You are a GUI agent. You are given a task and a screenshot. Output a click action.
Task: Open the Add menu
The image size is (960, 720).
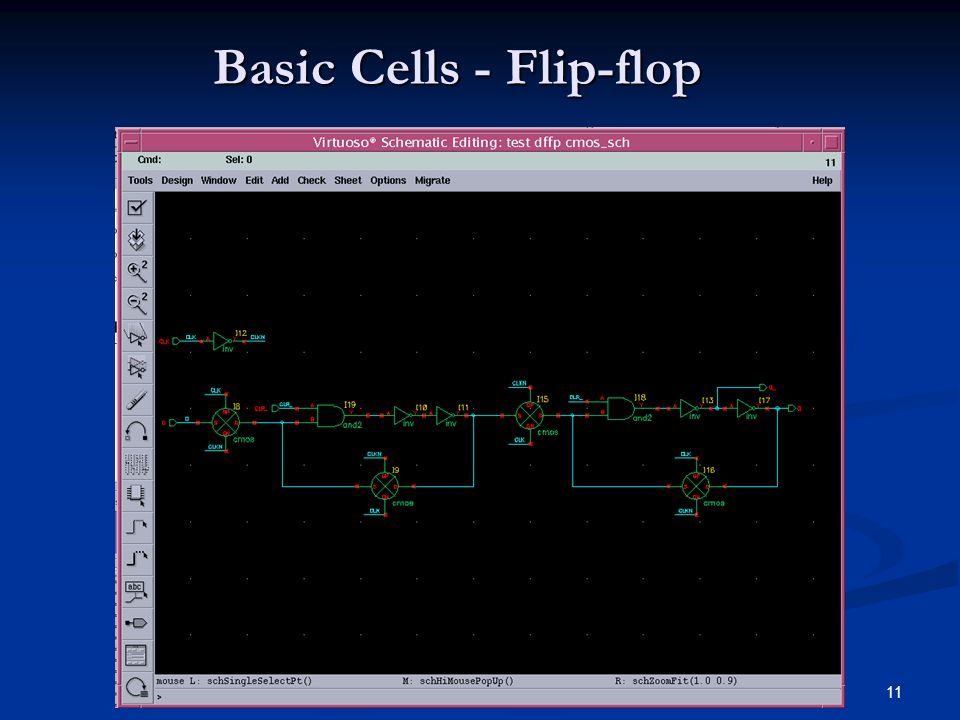[280, 181]
